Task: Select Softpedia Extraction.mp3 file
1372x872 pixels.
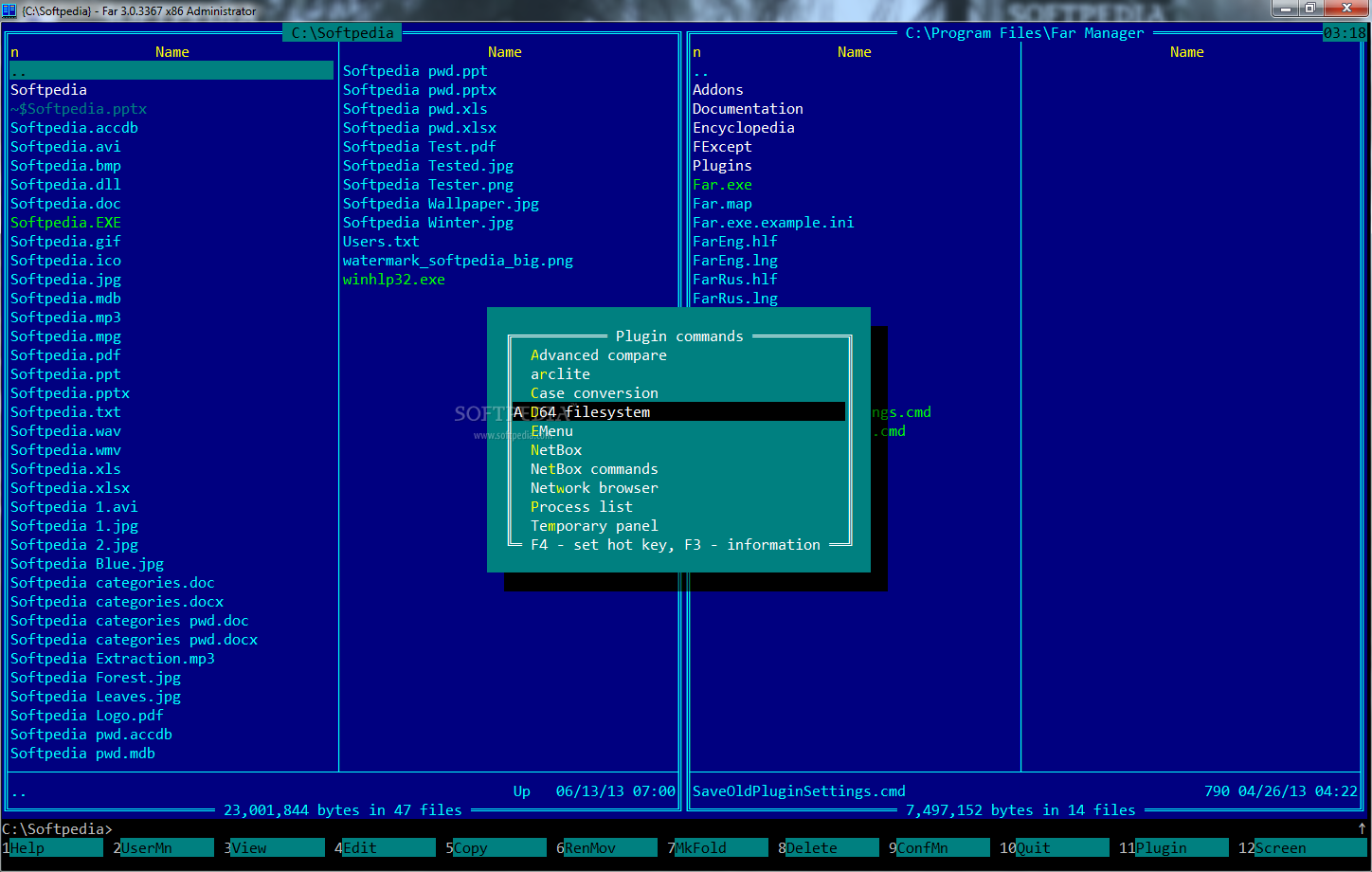Action: point(113,659)
